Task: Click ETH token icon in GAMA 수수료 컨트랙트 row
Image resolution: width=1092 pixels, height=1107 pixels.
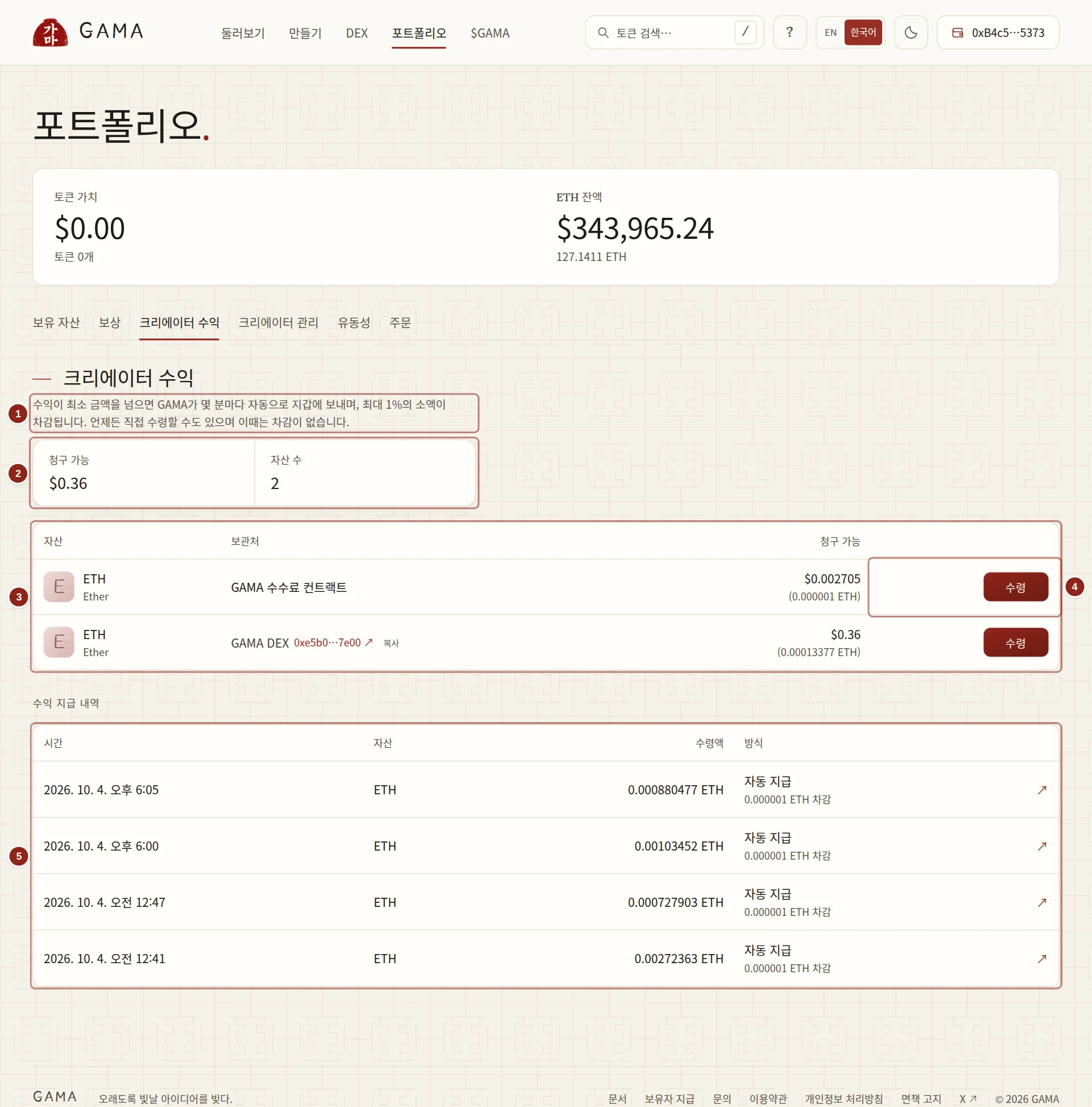Action: [x=59, y=587]
